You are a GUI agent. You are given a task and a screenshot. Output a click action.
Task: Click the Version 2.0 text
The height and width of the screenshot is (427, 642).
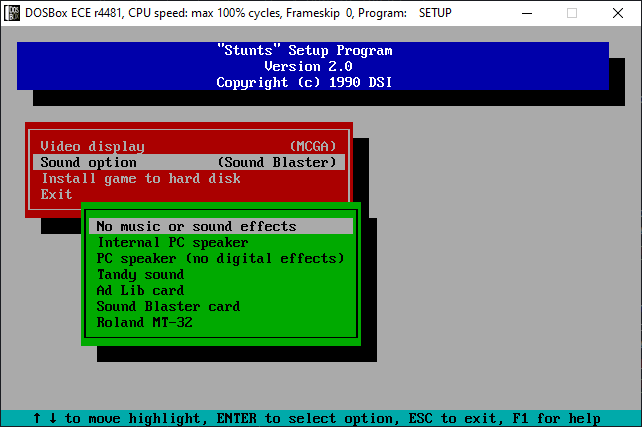tap(308, 66)
